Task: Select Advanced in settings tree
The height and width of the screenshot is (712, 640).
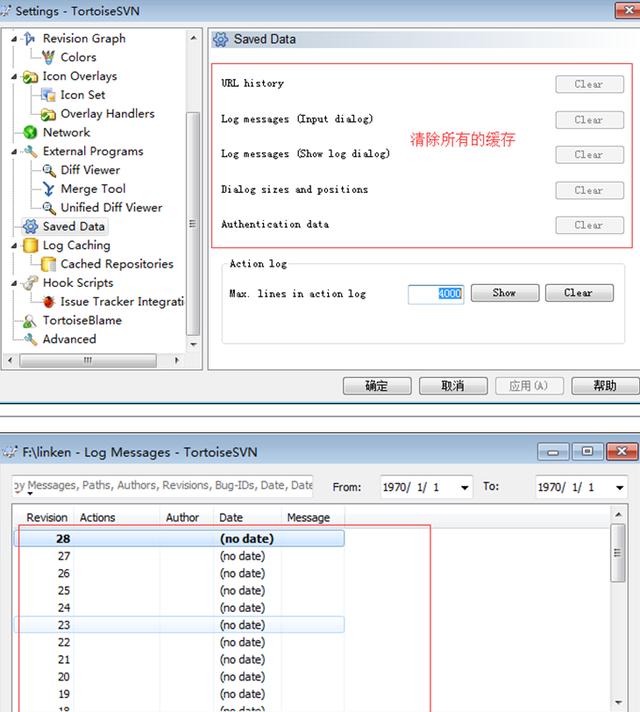Action: coord(69,339)
